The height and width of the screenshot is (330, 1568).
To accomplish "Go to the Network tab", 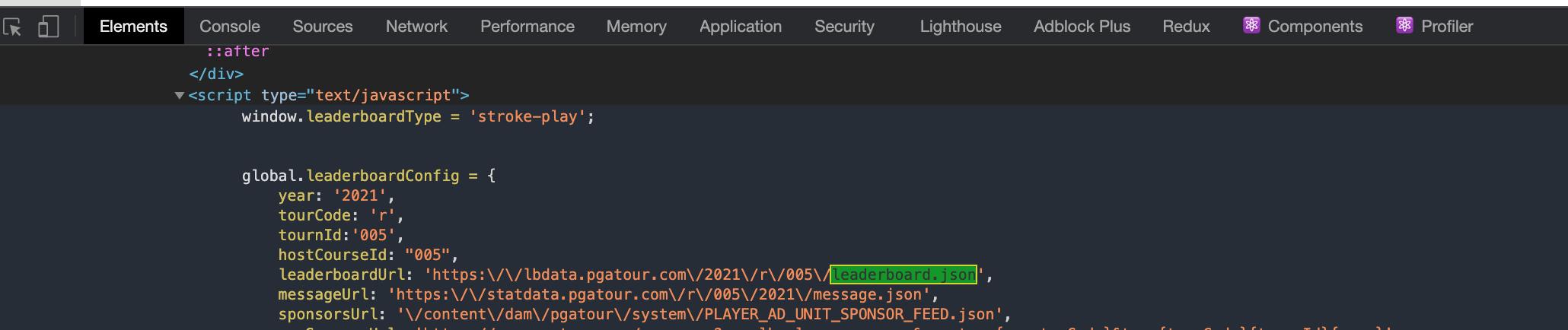I will point(416,27).
